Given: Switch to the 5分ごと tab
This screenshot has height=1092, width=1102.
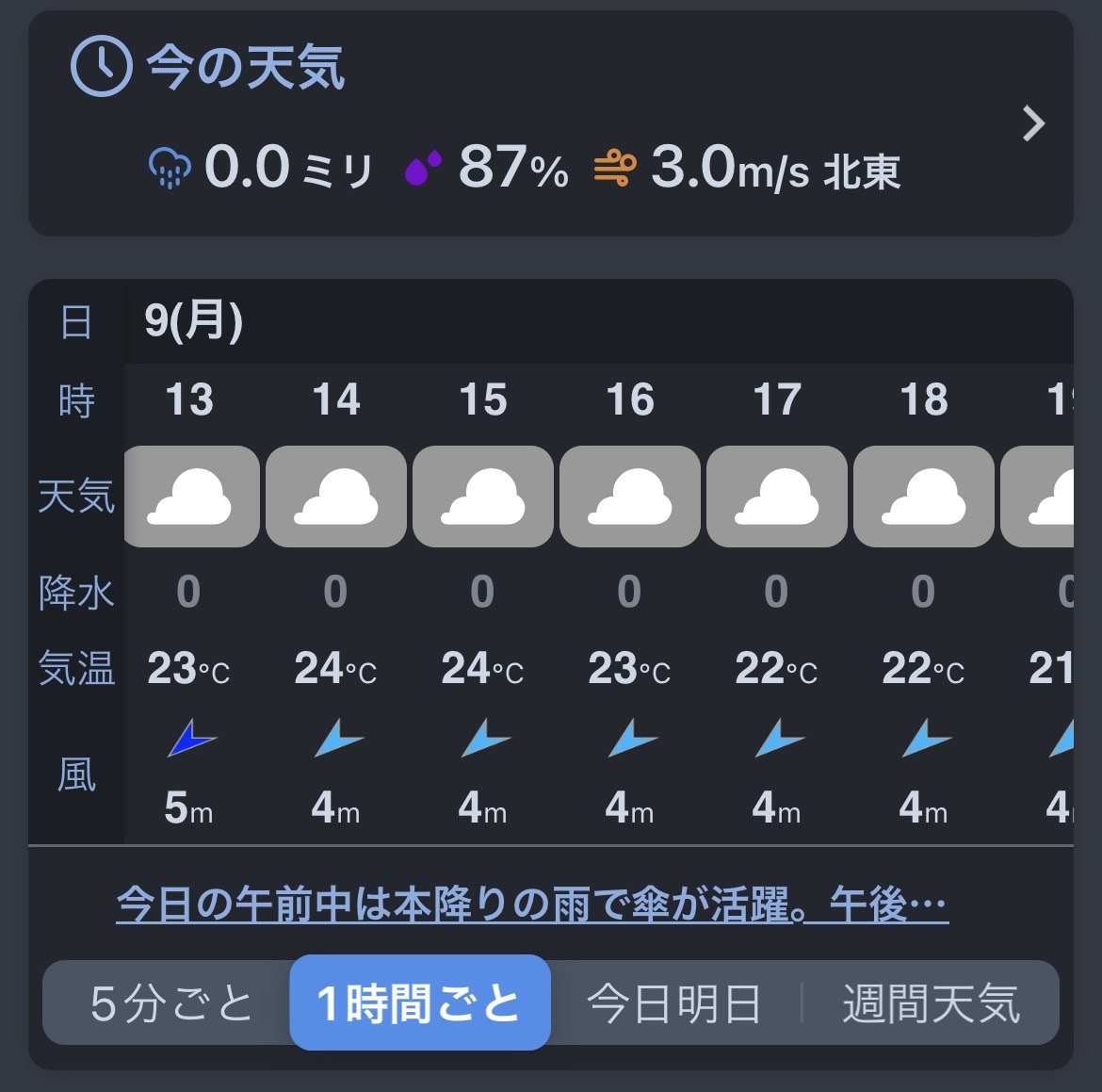Looking at the screenshot, I should point(170,1002).
